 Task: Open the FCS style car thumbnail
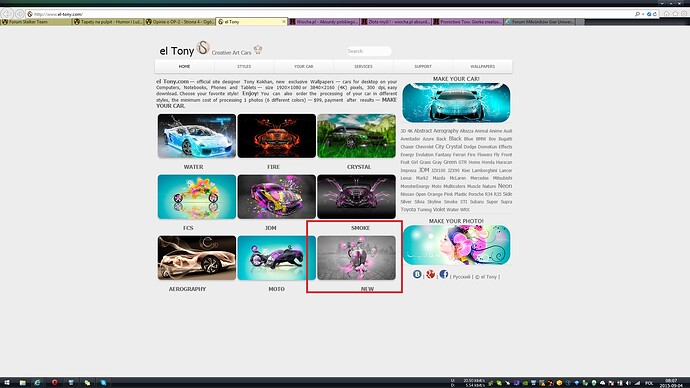[x=197, y=197]
